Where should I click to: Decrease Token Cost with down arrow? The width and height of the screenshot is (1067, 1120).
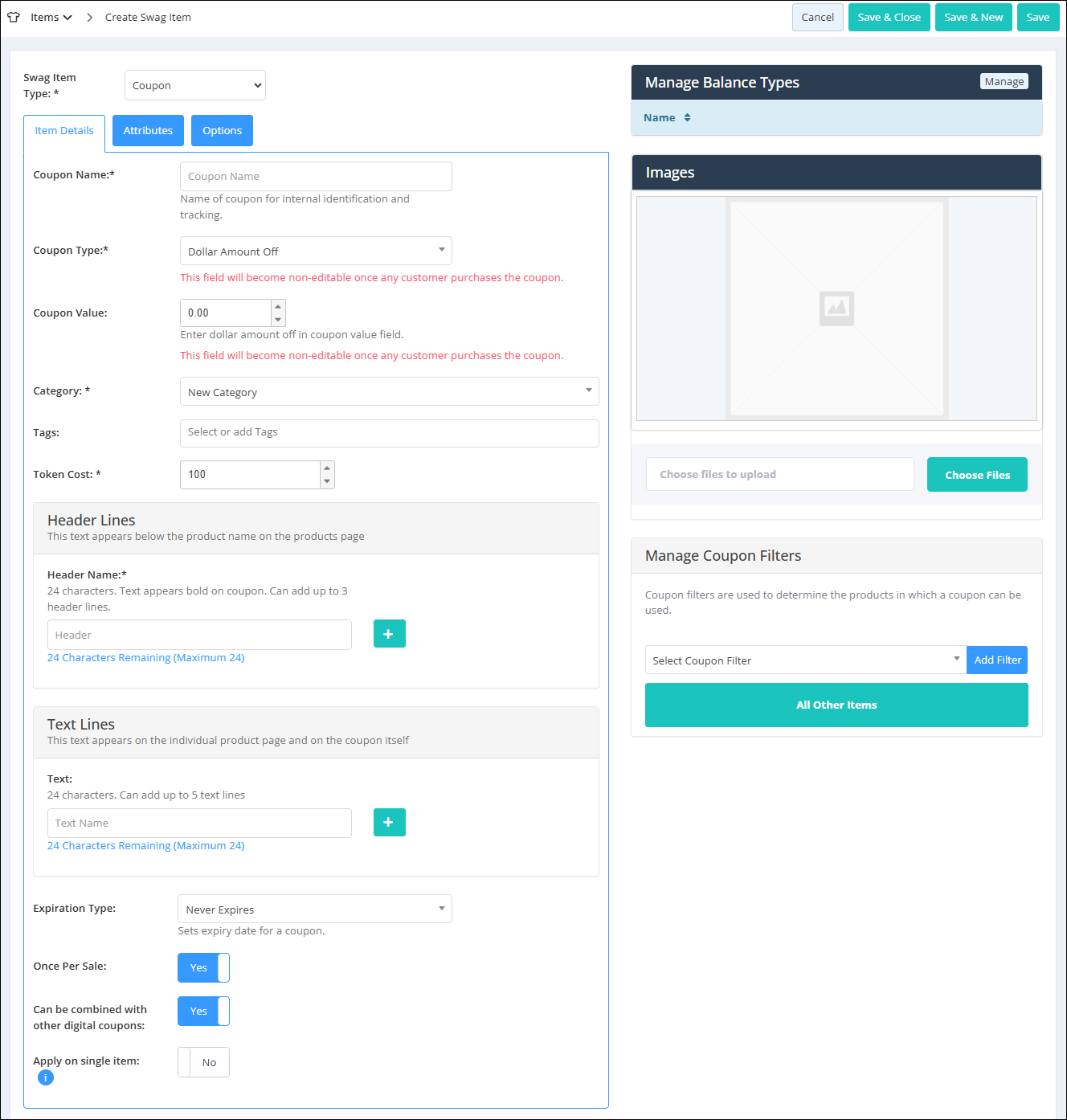coord(327,481)
